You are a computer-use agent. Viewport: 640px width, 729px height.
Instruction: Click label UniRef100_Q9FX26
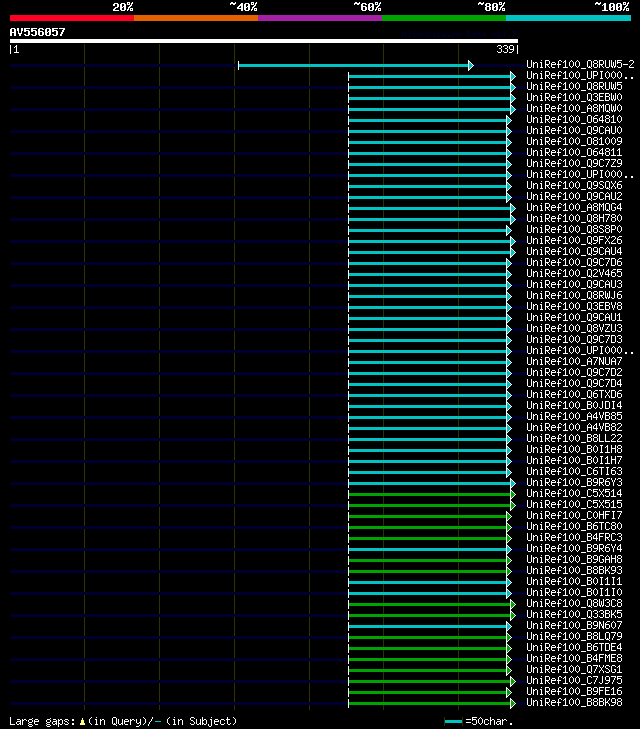(574, 240)
